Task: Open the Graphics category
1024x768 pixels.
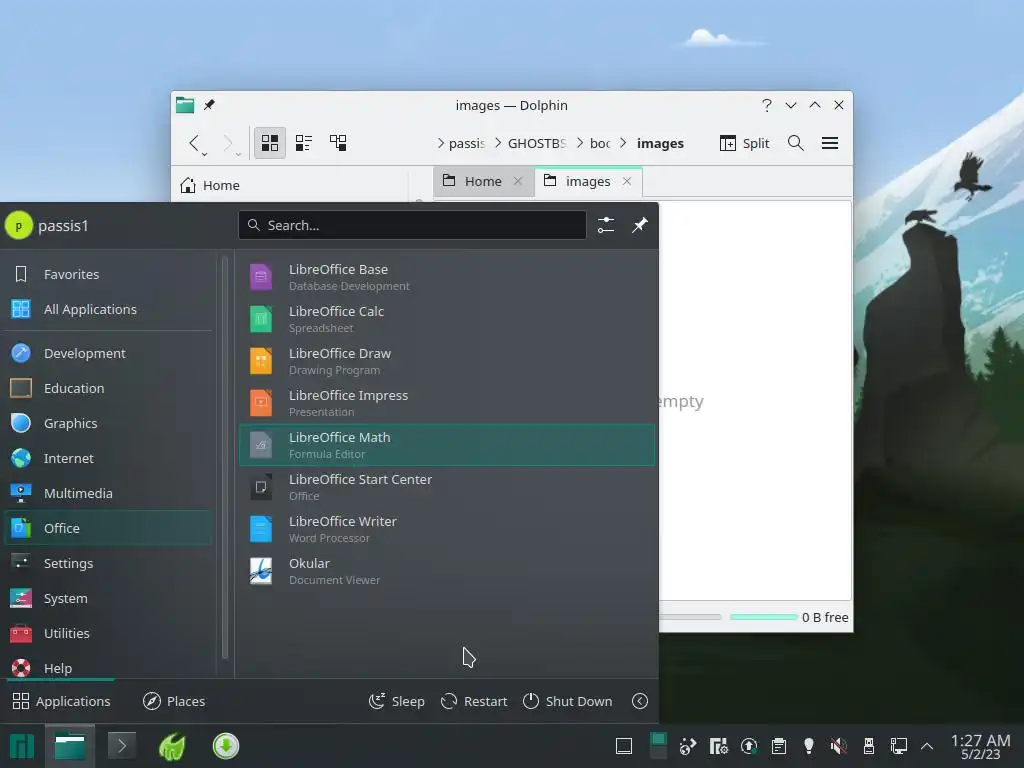Action: [x=108, y=423]
